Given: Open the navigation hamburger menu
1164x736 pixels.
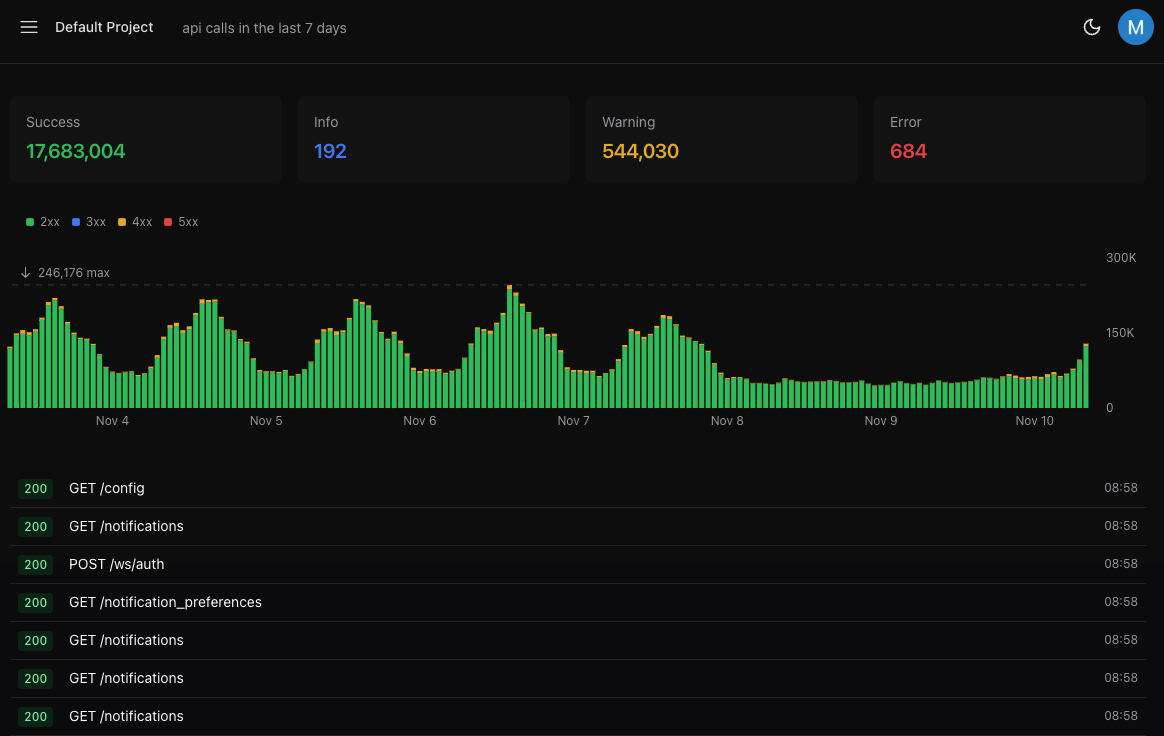Looking at the screenshot, I should pyautogui.click(x=28, y=27).
